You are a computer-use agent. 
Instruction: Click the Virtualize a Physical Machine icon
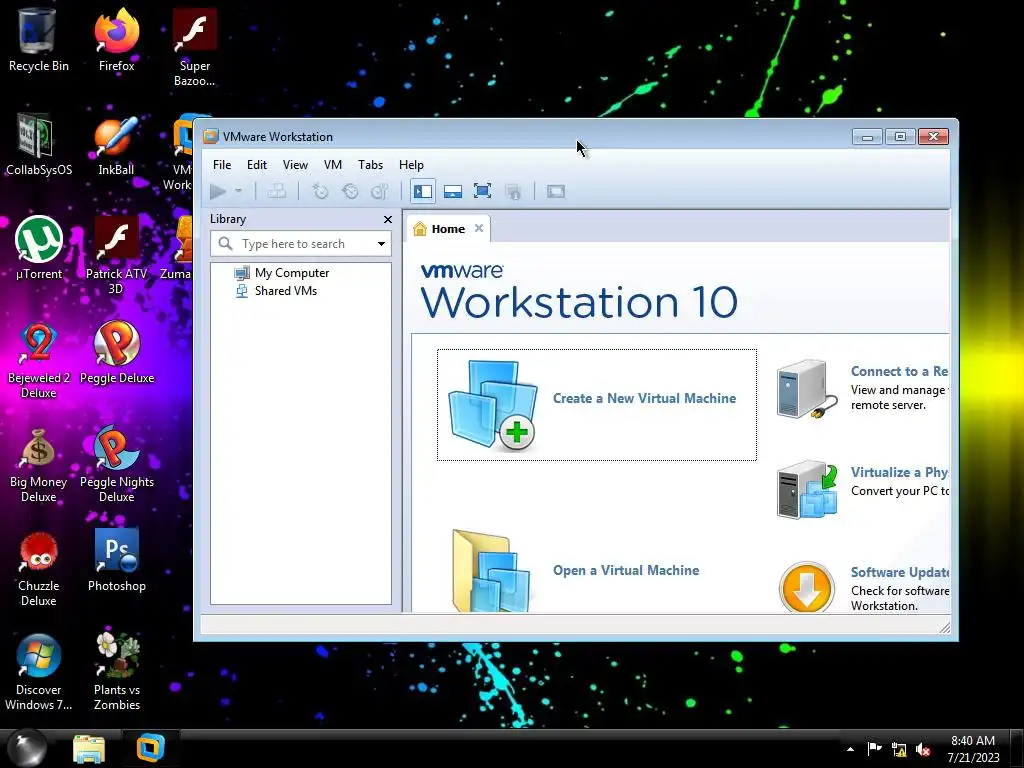[807, 490]
